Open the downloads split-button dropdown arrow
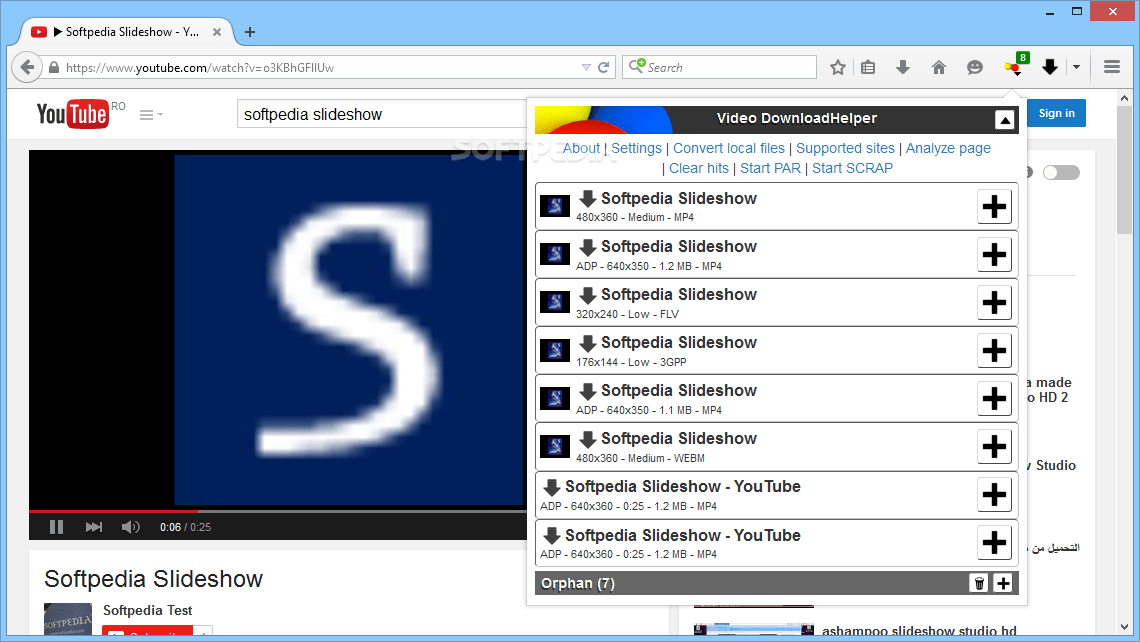 click(1077, 66)
